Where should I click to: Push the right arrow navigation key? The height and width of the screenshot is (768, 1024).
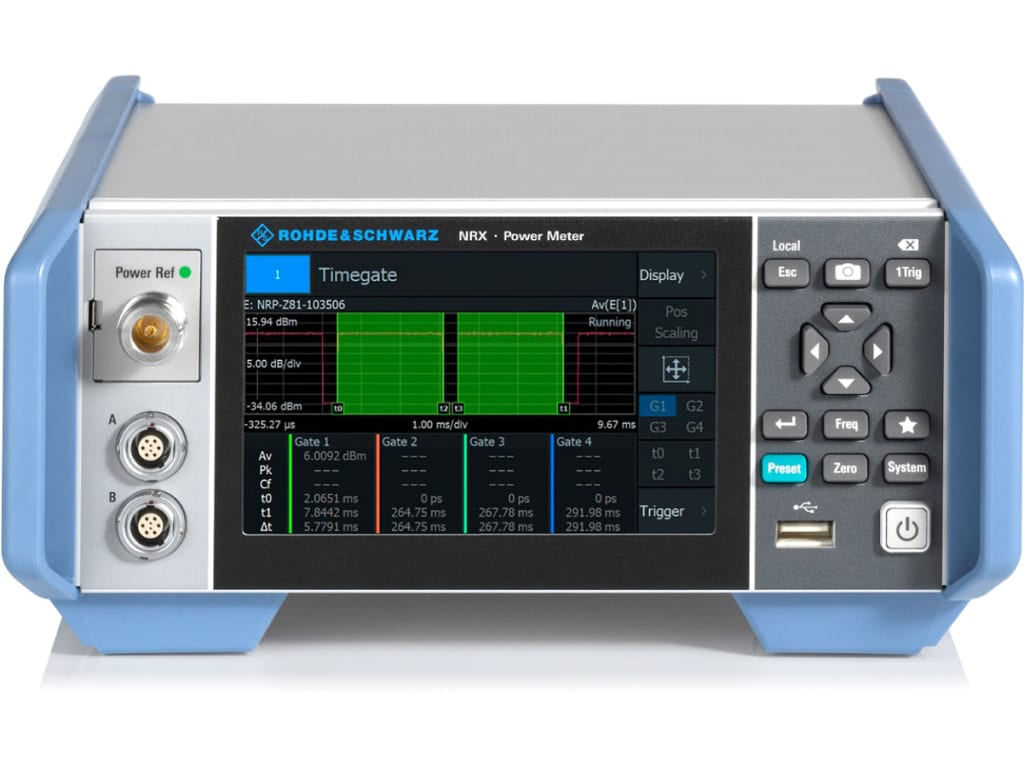pyautogui.click(x=878, y=351)
